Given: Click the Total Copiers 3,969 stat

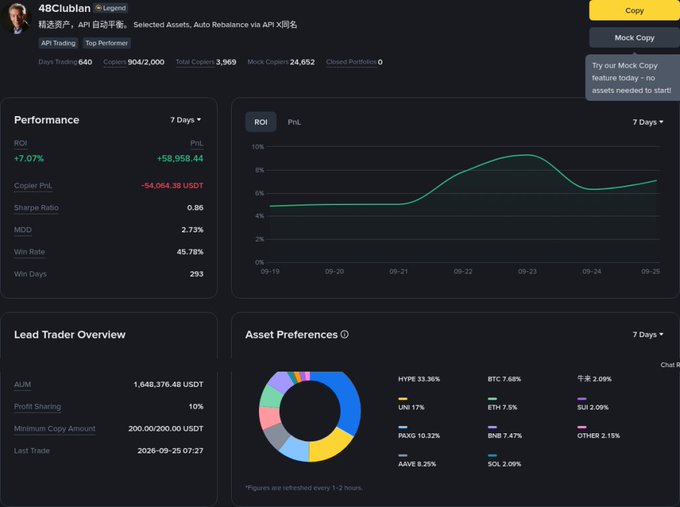Looking at the screenshot, I should click(x=206, y=62).
